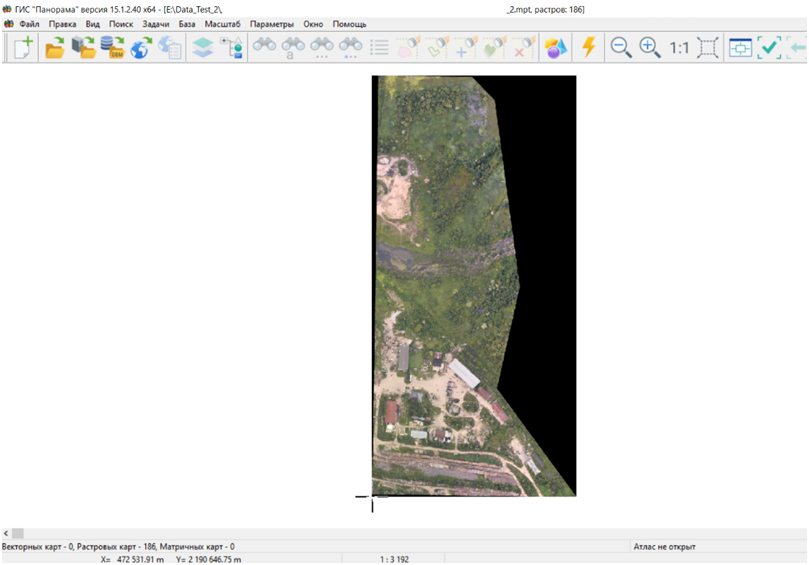Click the open from database DBM icon
The width and height of the screenshot is (809, 565).
point(112,47)
